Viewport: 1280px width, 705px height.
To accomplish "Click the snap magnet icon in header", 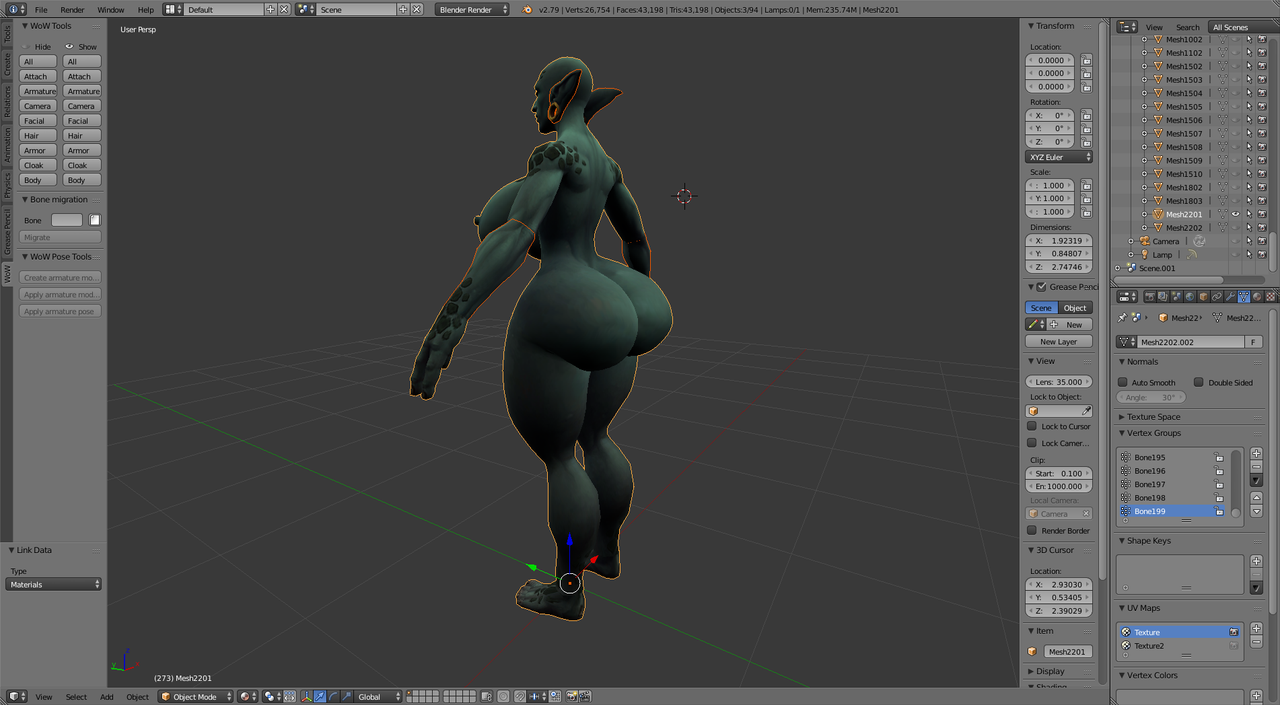I will 520,697.
